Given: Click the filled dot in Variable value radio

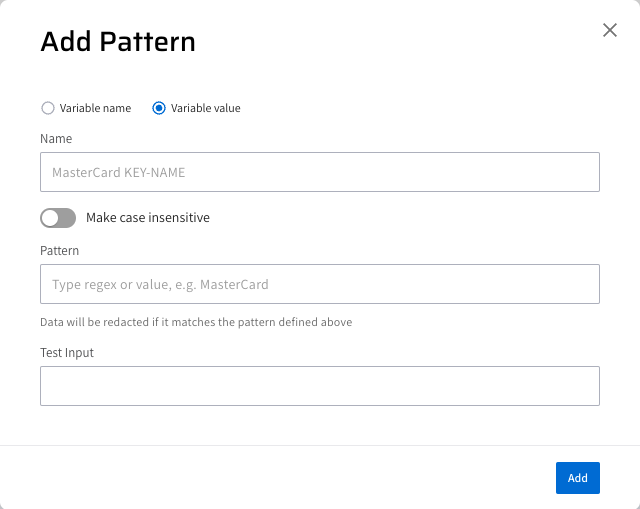Looking at the screenshot, I should (159, 108).
